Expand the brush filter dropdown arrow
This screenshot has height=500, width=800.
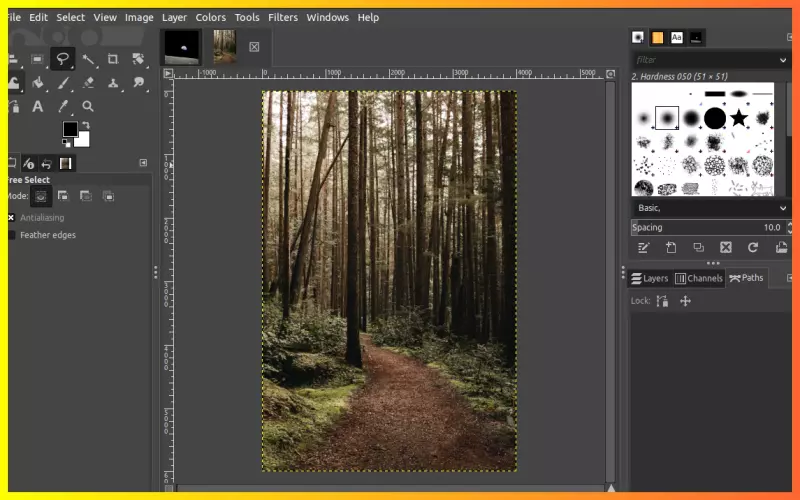783,60
